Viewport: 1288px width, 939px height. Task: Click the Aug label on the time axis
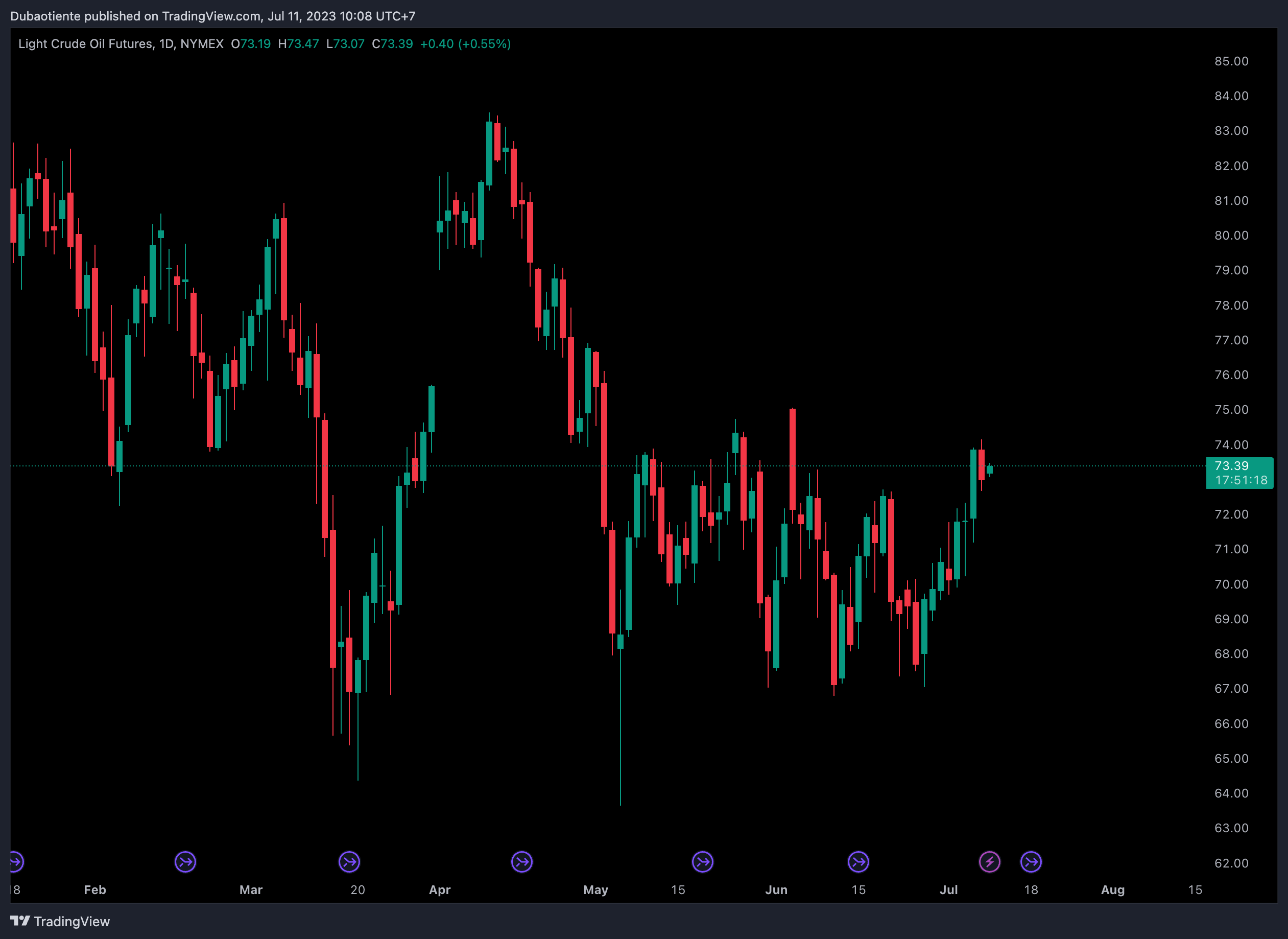point(1113,890)
